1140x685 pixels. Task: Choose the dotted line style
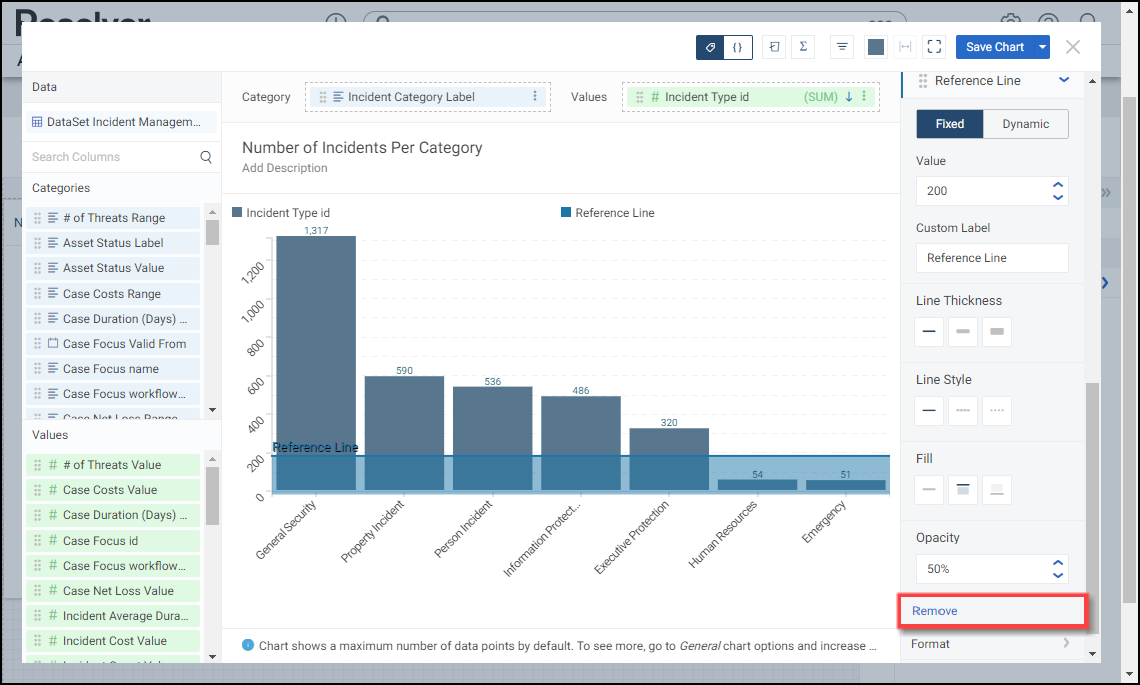996,410
